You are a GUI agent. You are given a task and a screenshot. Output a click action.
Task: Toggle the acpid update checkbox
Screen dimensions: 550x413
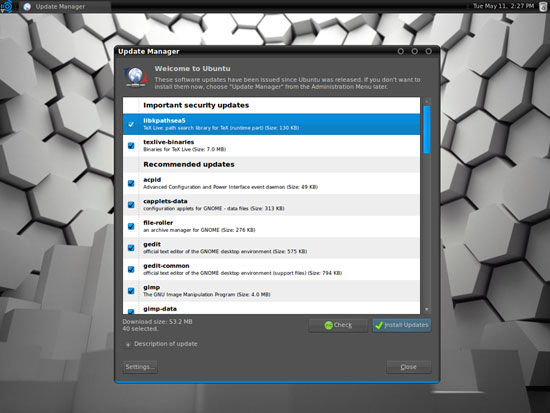click(x=131, y=183)
